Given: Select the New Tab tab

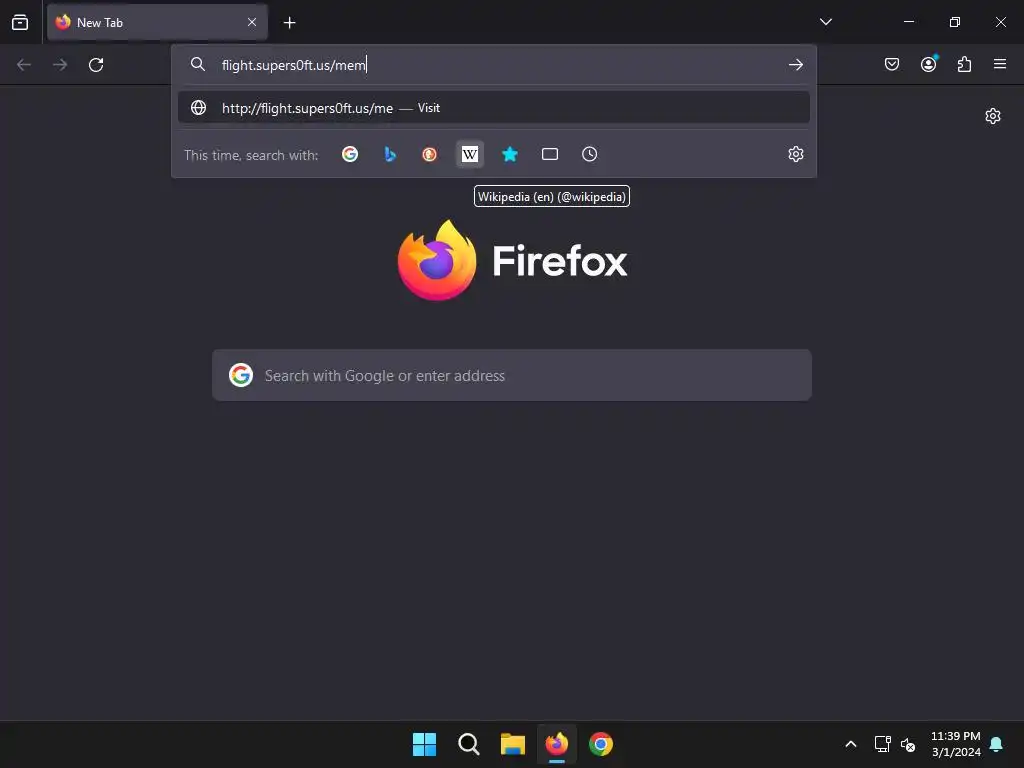Looking at the screenshot, I should pos(157,22).
